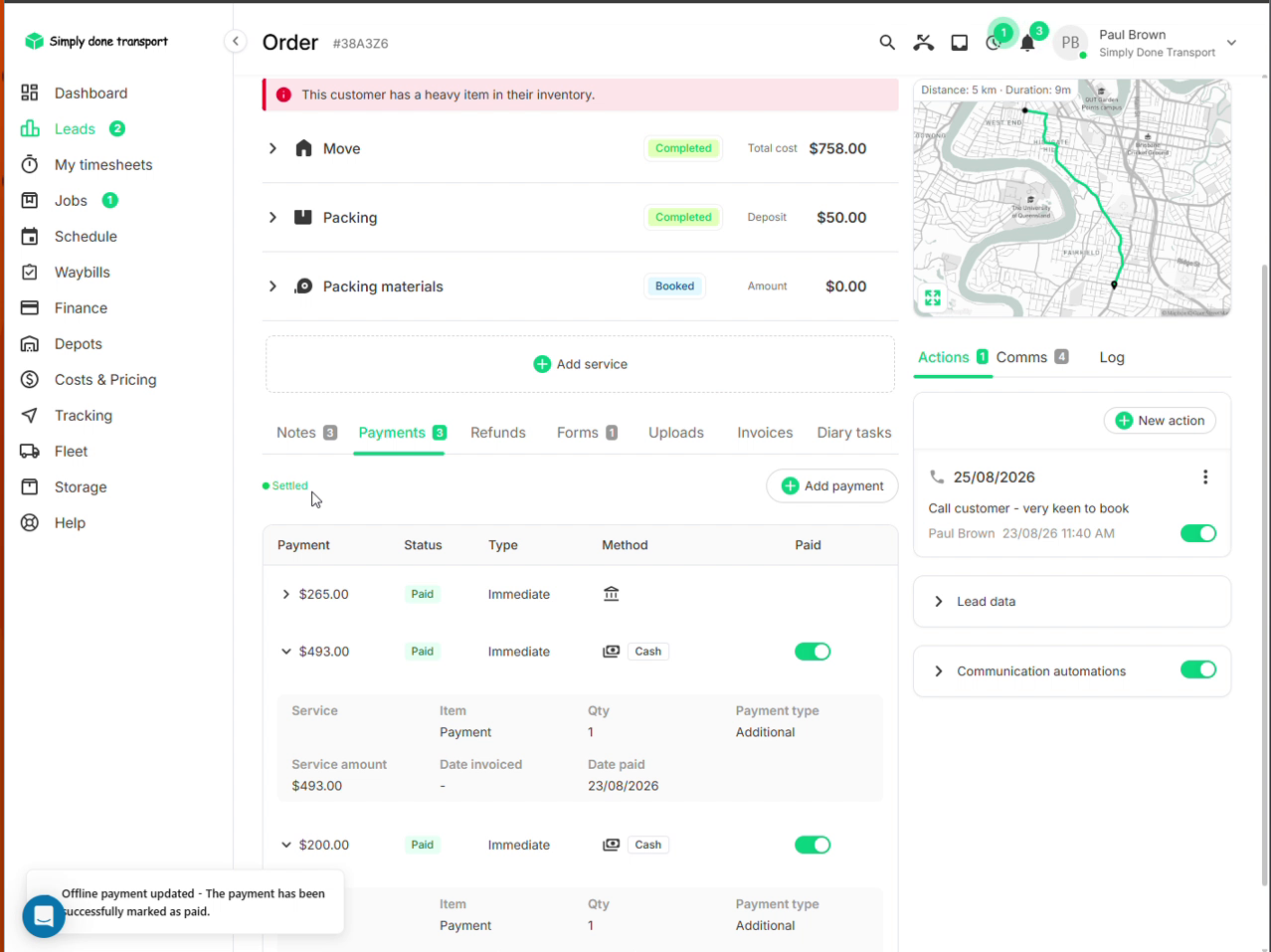Toggle paid switch for $493.00 payment
The width and height of the screenshot is (1271, 952).
pyautogui.click(x=813, y=652)
